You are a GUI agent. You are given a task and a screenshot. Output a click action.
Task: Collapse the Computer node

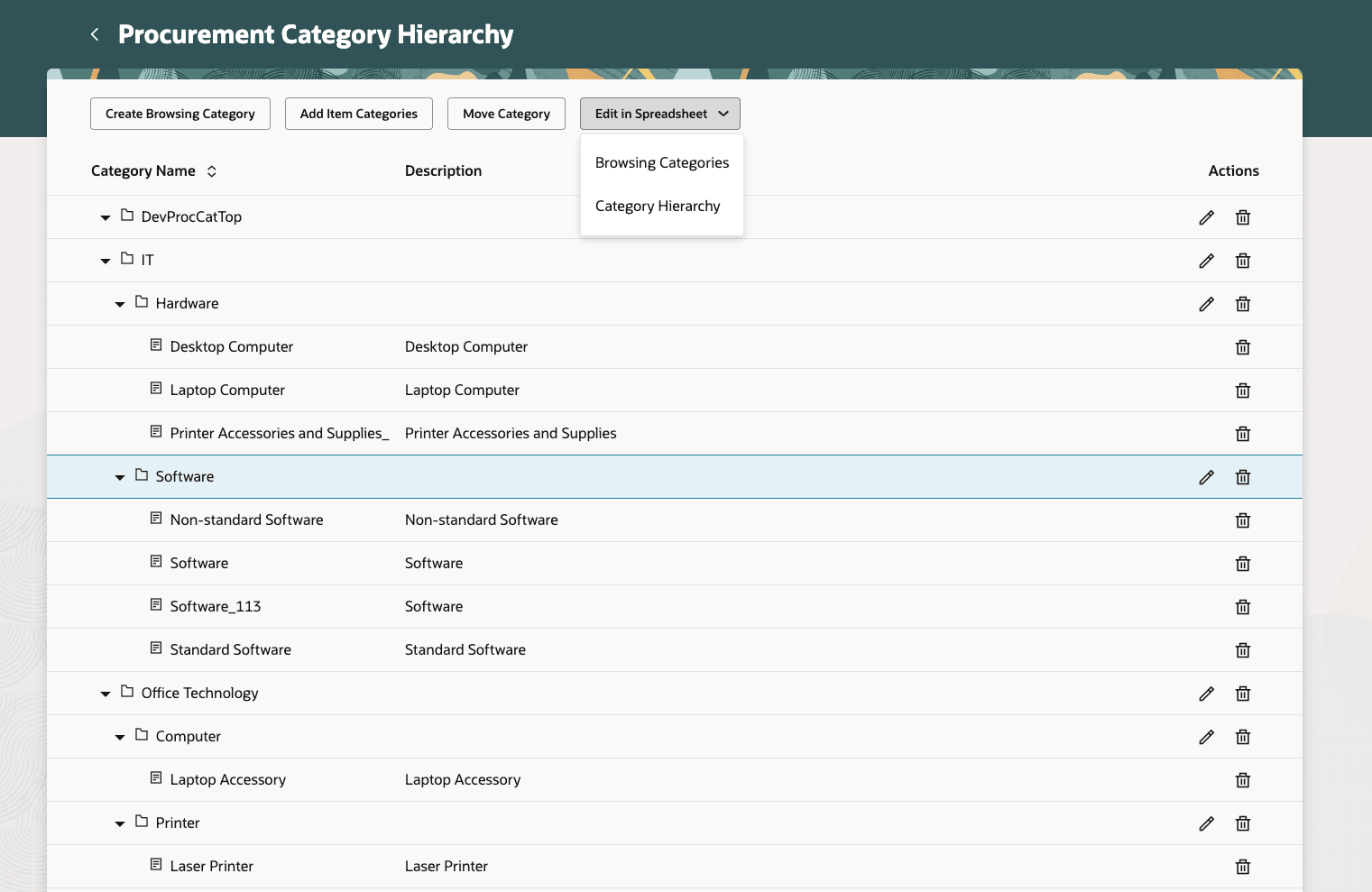click(120, 737)
